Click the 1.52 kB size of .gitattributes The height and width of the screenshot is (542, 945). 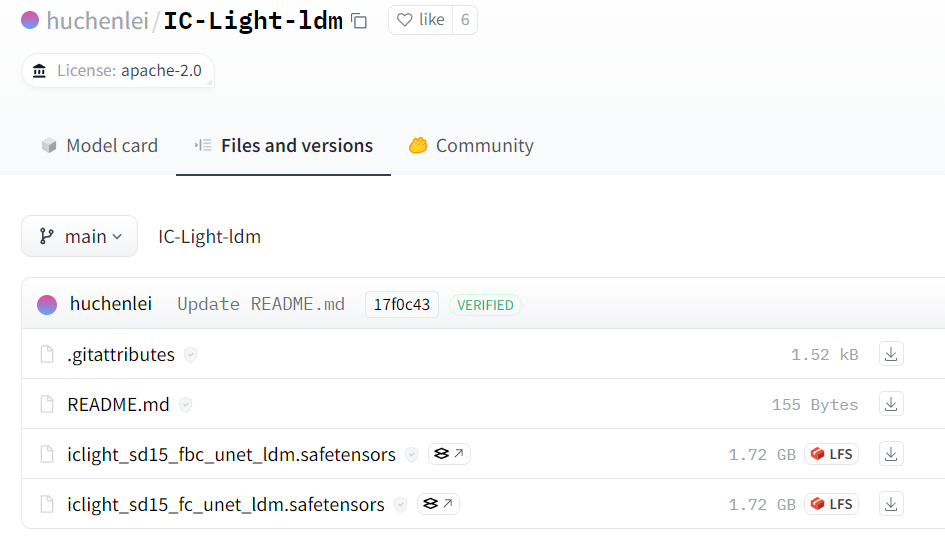[x=824, y=355]
